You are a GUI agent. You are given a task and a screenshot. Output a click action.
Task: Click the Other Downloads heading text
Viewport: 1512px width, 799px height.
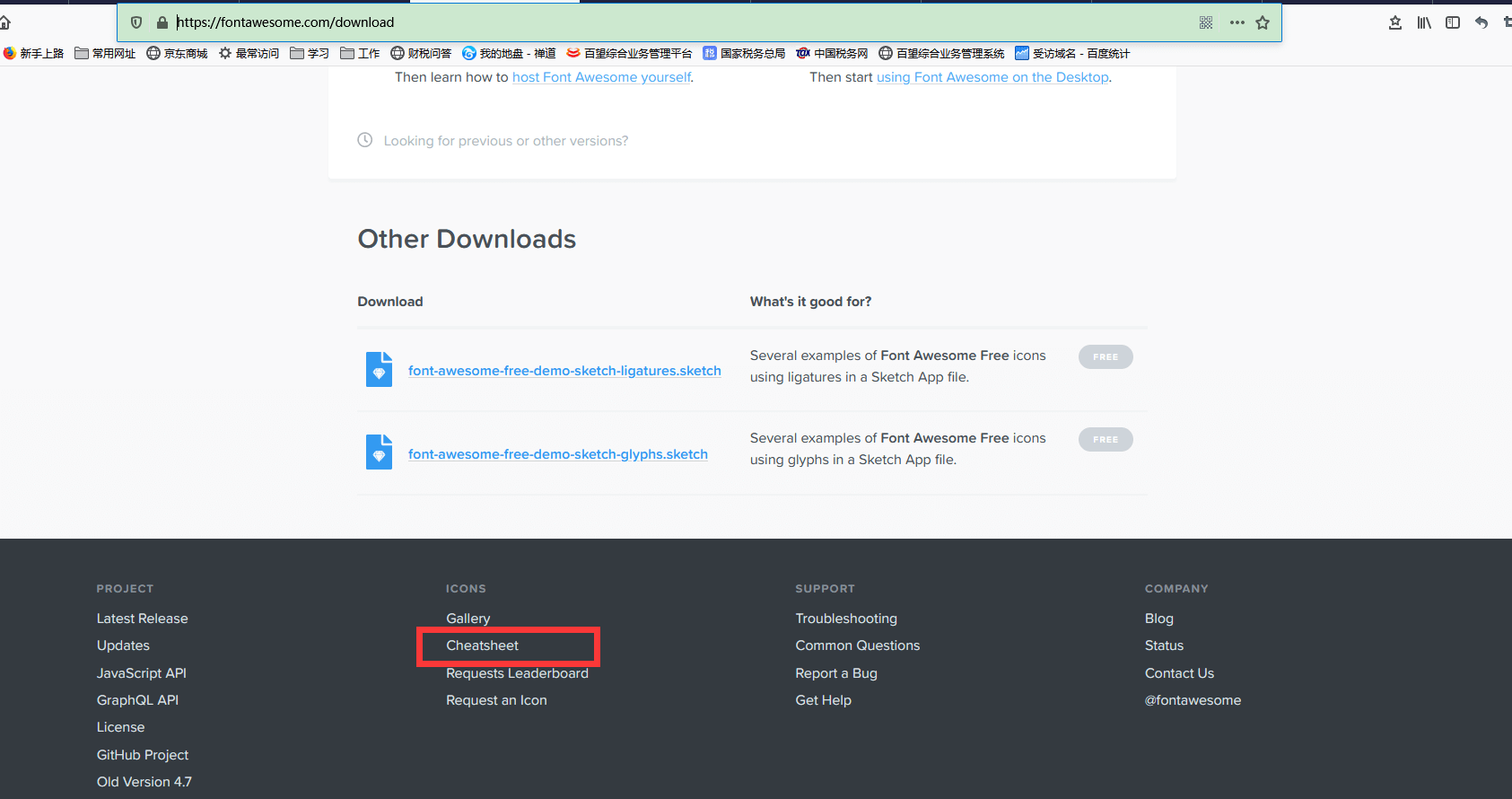pyautogui.click(x=467, y=239)
